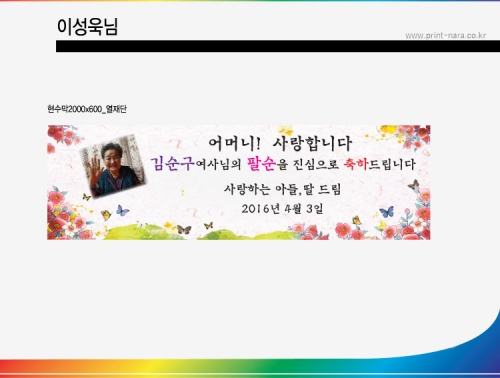500x378 pixels.
Task: Select the 사랑하는 아들, 딸 드림 line
Action: pos(282,189)
